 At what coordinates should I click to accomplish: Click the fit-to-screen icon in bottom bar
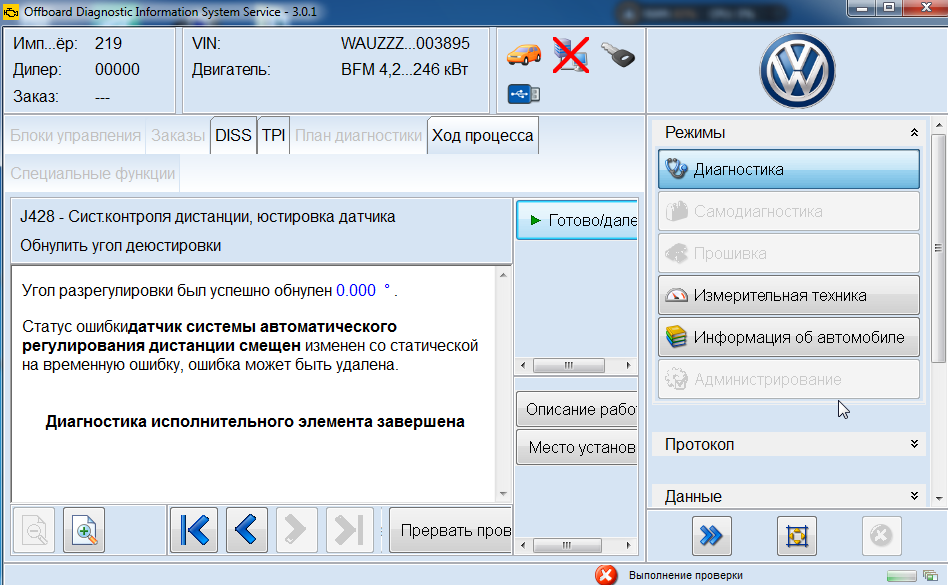click(796, 536)
